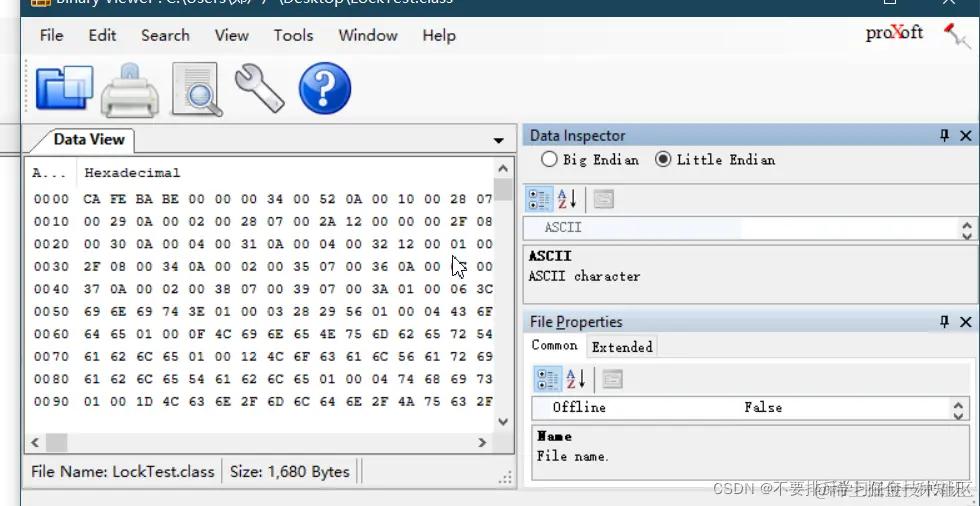Click address row 0000
Screen dimensions: 980x506
tap(51, 199)
